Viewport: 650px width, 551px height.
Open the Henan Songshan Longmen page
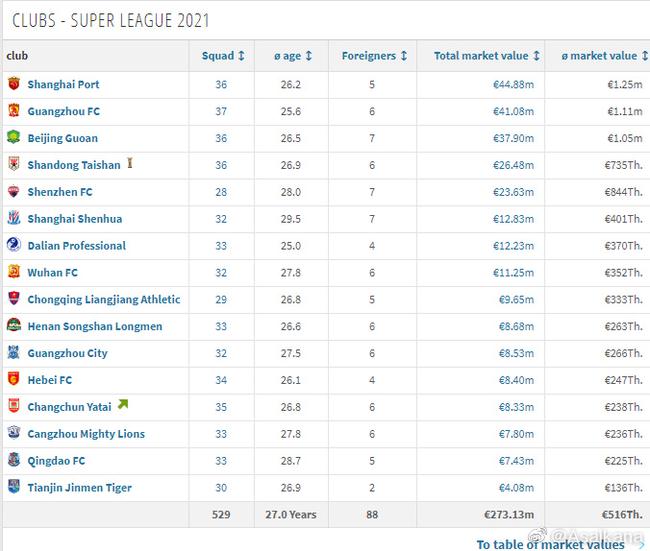pyautogui.click(x=95, y=326)
